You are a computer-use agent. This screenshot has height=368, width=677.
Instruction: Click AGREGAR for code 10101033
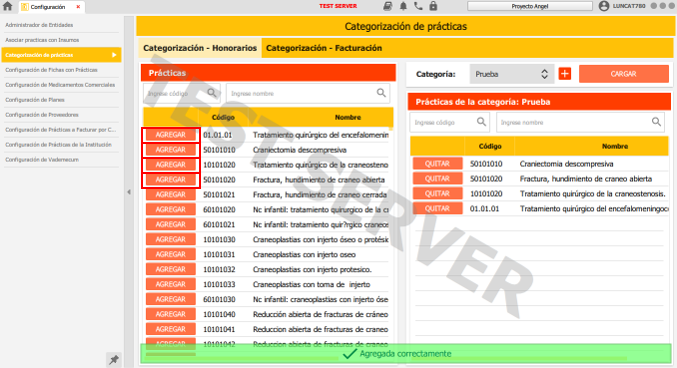[171, 284]
